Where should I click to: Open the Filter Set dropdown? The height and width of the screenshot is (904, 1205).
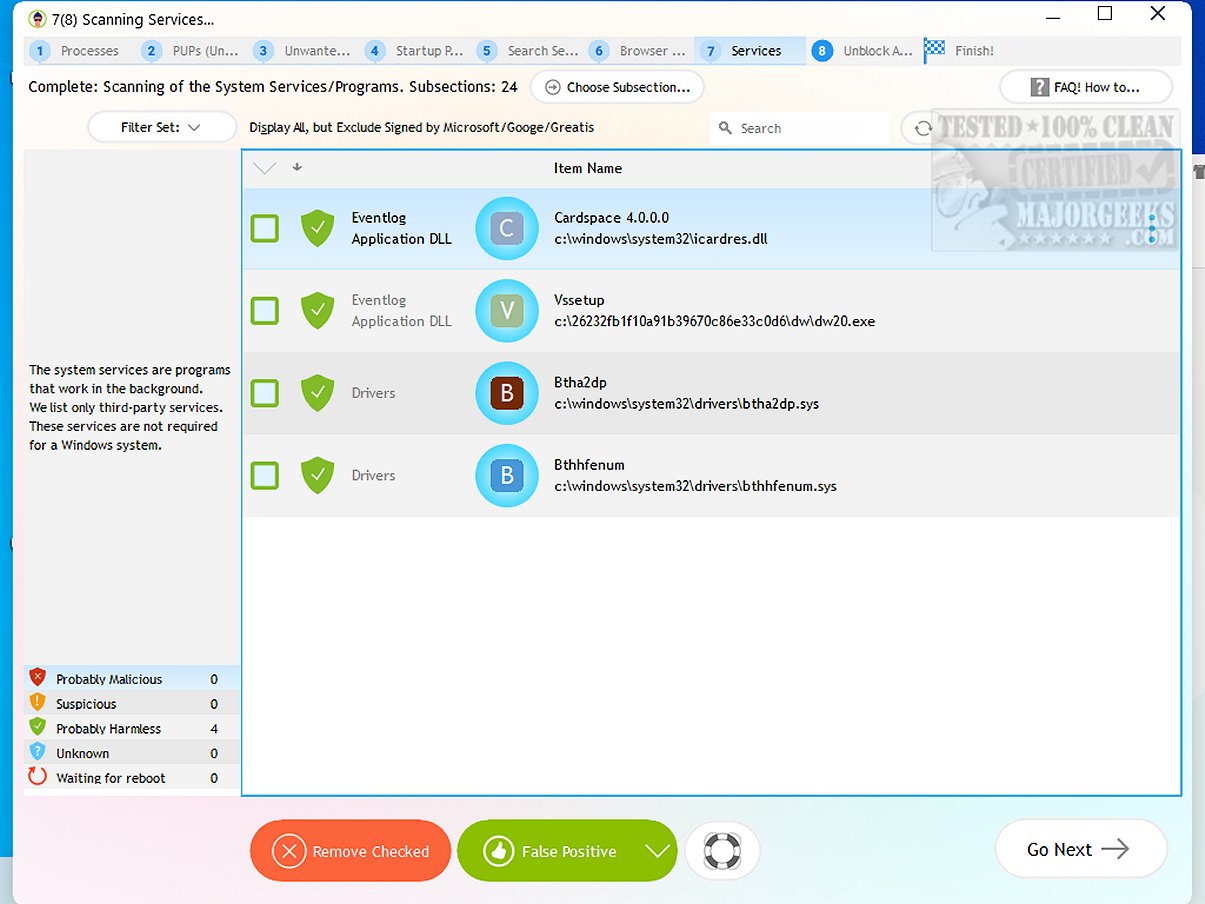[162, 127]
